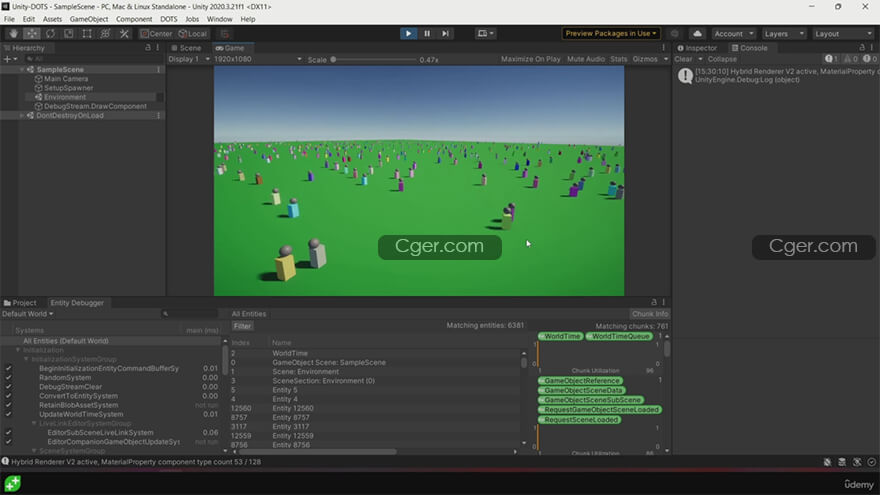Screen dimensions: 880x495
Task: Open Unity Collaborate icon
Action: (x=675, y=34)
